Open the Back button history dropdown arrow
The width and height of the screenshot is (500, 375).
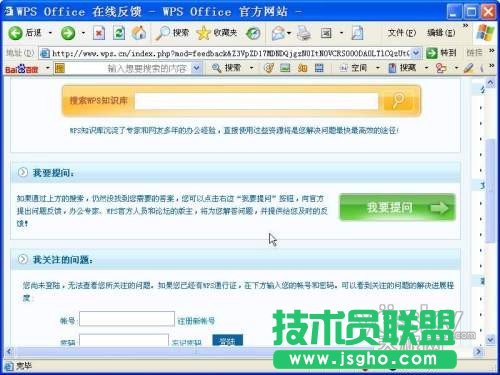point(50,33)
